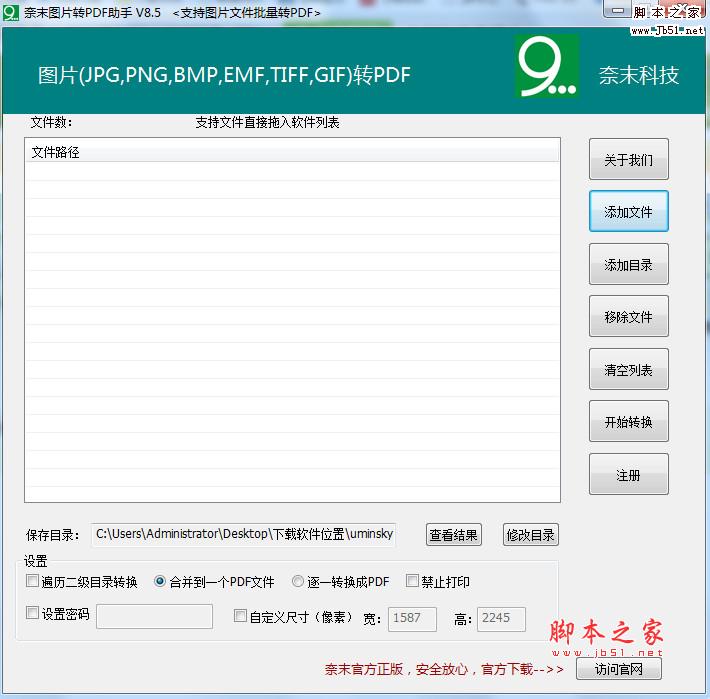Click the 文件数 label
710x699 pixels.
(51, 123)
